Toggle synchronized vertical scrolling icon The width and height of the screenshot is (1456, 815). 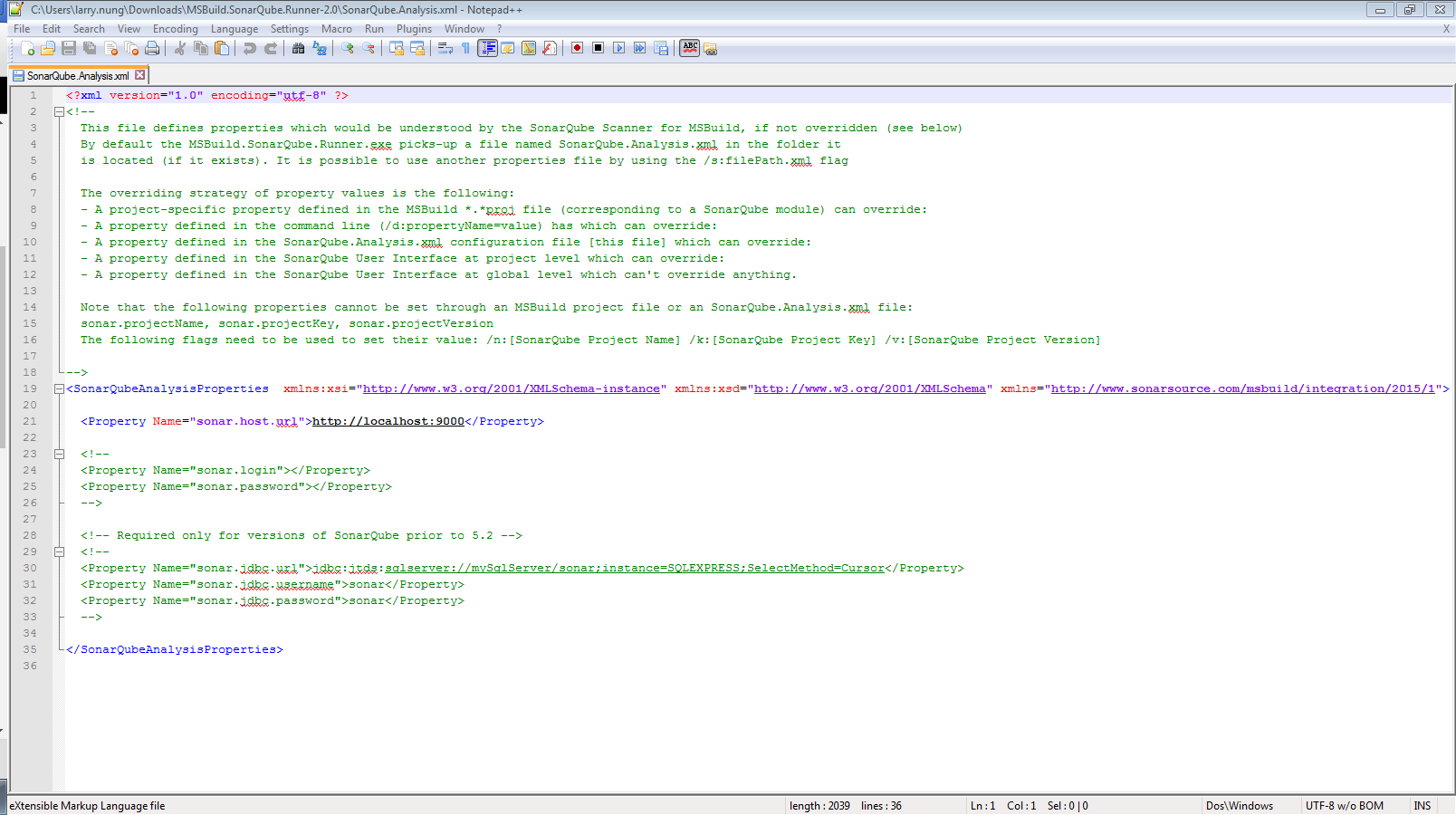pyautogui.click(x=397, y=48)
